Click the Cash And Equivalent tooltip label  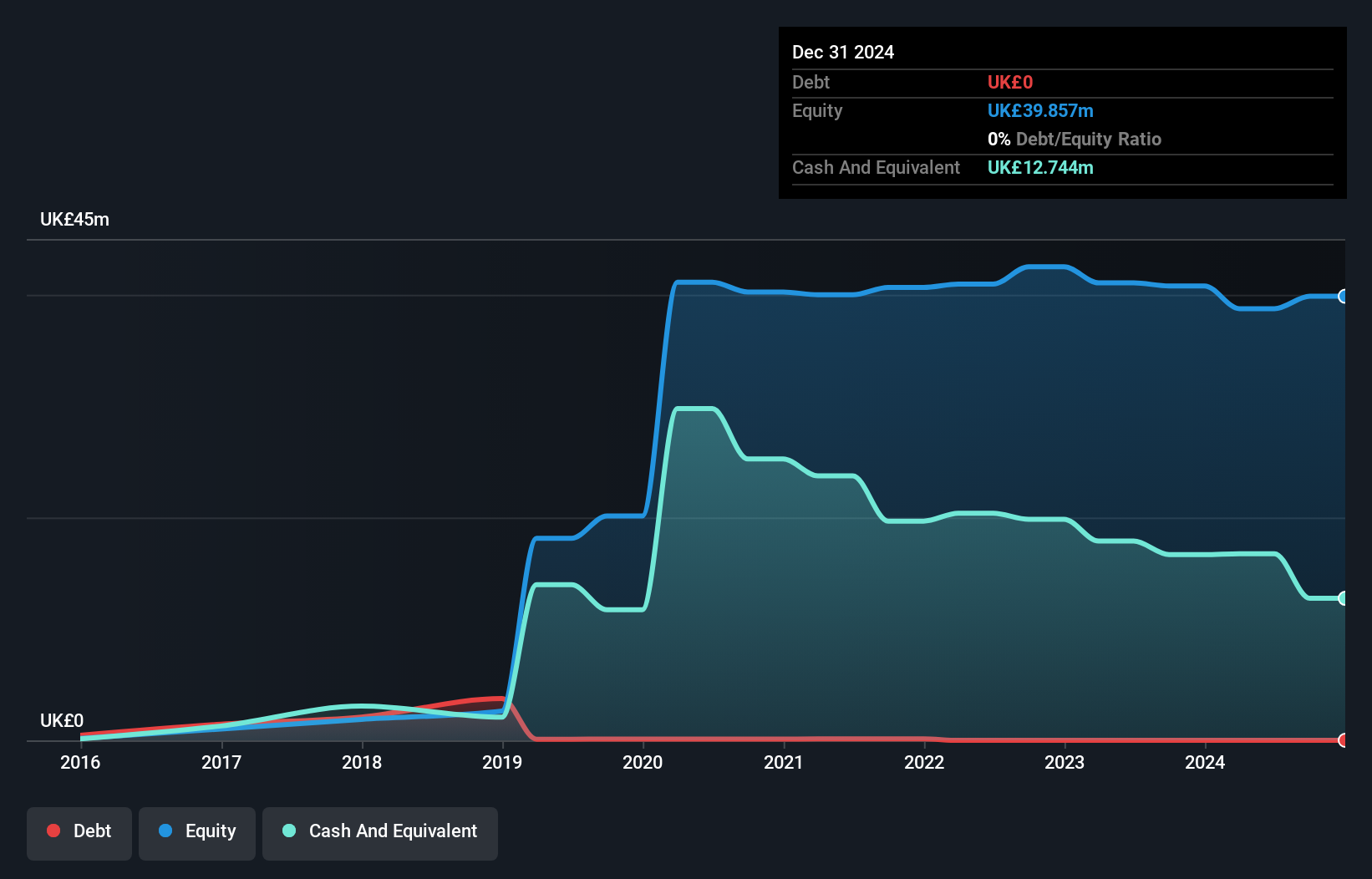tap(876, 168)
